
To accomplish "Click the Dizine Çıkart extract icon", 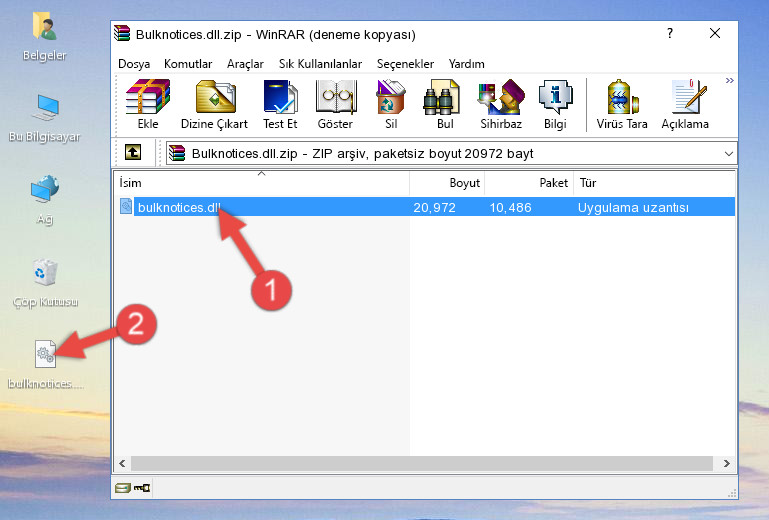I will 214,104.
